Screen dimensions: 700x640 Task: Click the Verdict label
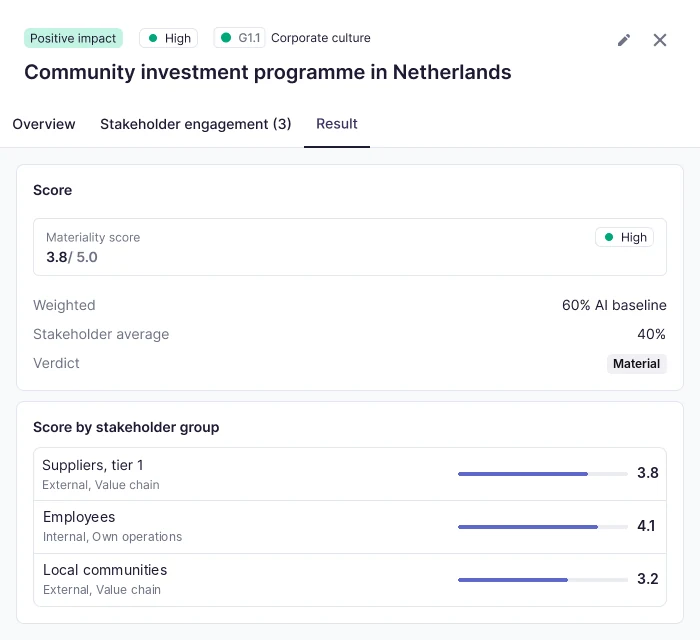pos(56,363)
